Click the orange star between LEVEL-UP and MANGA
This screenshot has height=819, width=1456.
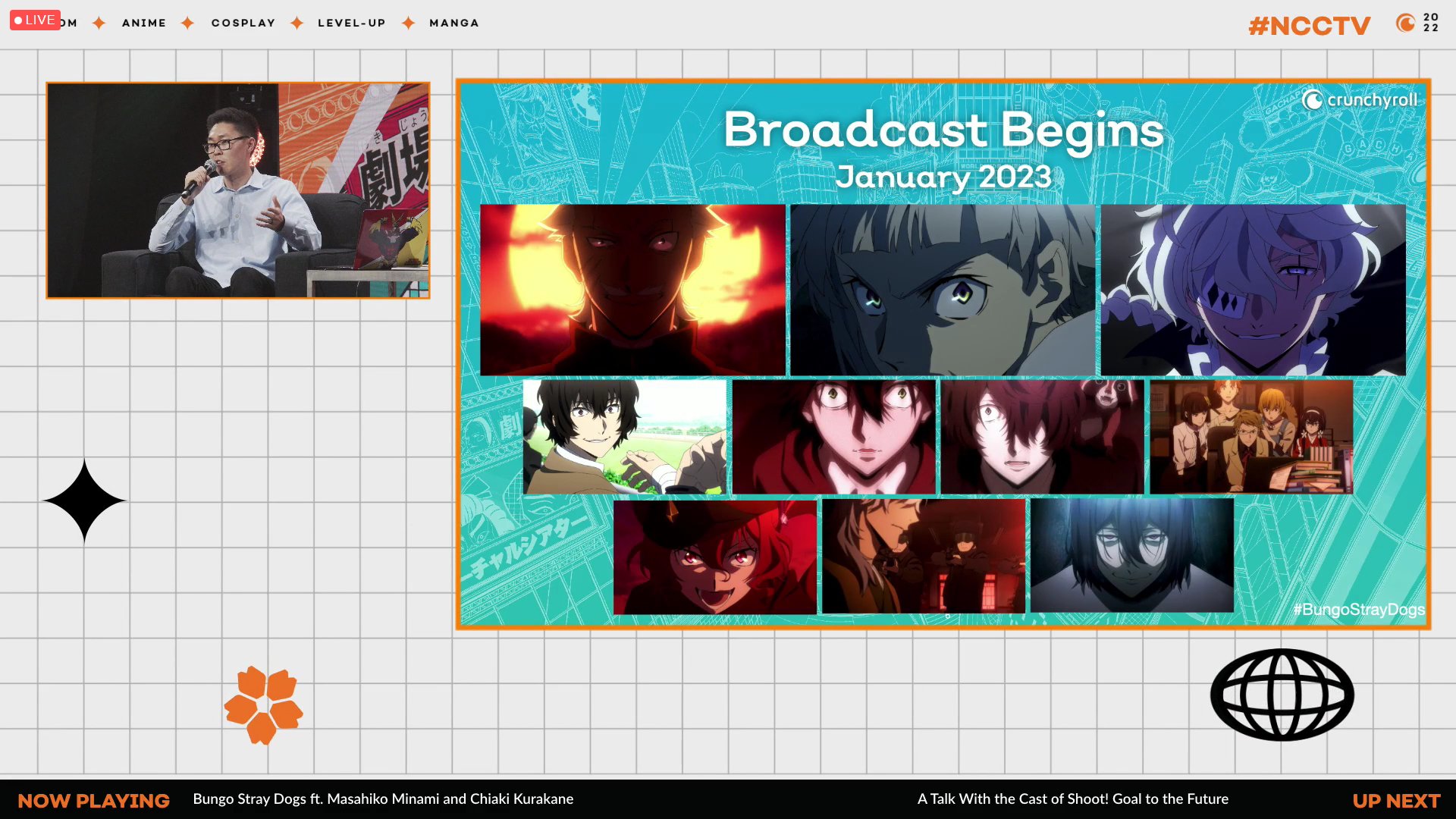408,23
